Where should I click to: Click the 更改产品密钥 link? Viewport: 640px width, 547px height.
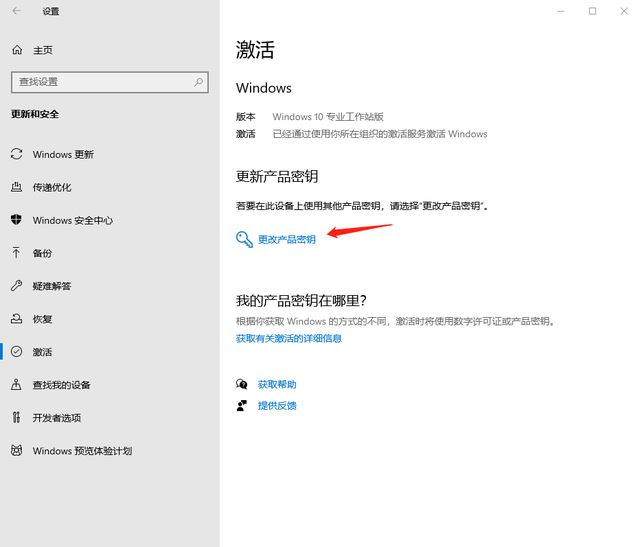click(x=286, y=240)
